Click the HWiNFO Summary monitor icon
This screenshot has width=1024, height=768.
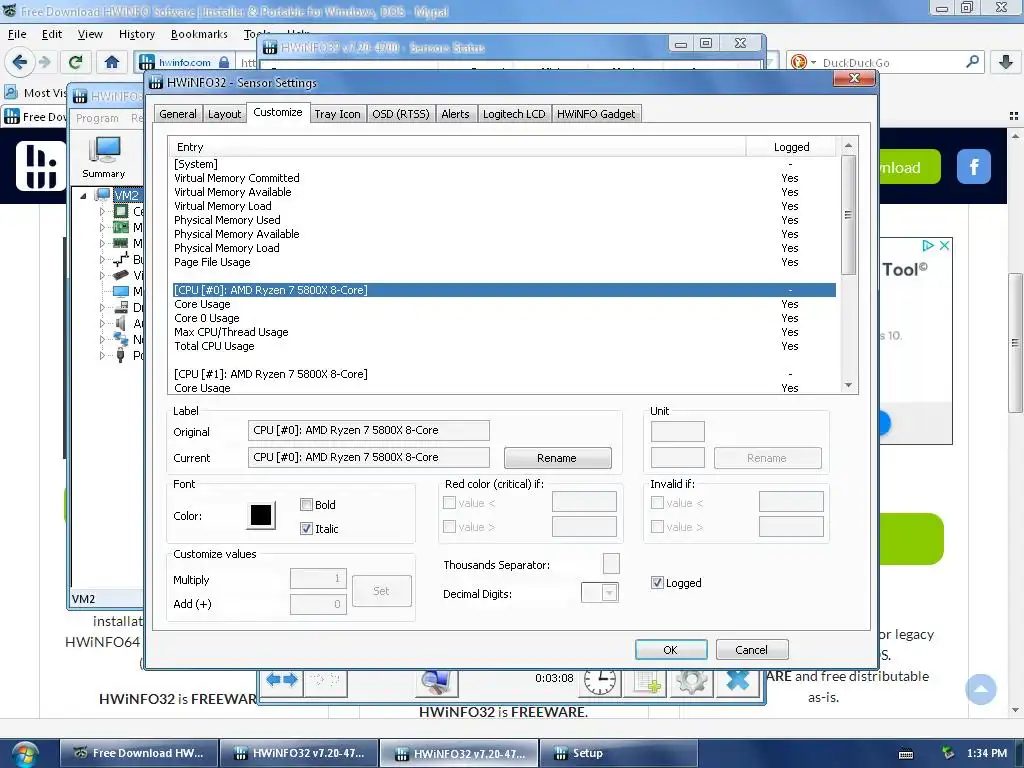(104, 151)
